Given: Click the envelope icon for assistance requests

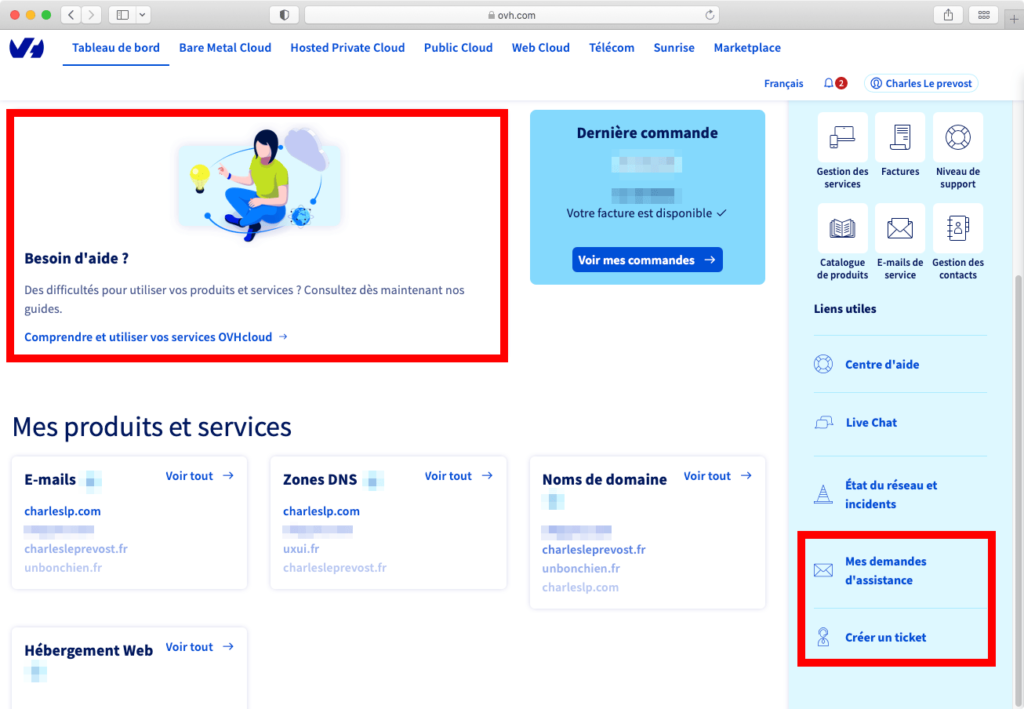Looking at the screenshot, I should pyautogui.click(x=823, y=570).
